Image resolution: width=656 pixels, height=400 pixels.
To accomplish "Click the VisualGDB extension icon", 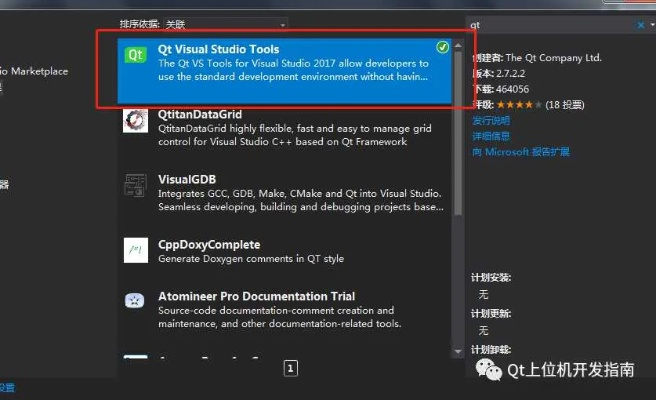I will click(x=135, y=184).
